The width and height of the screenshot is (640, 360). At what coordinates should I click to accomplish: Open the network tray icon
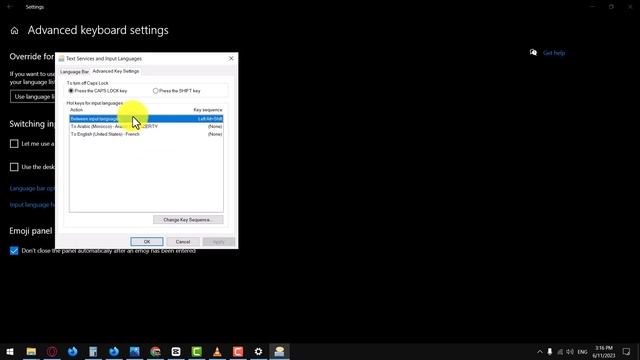point(560,352)
